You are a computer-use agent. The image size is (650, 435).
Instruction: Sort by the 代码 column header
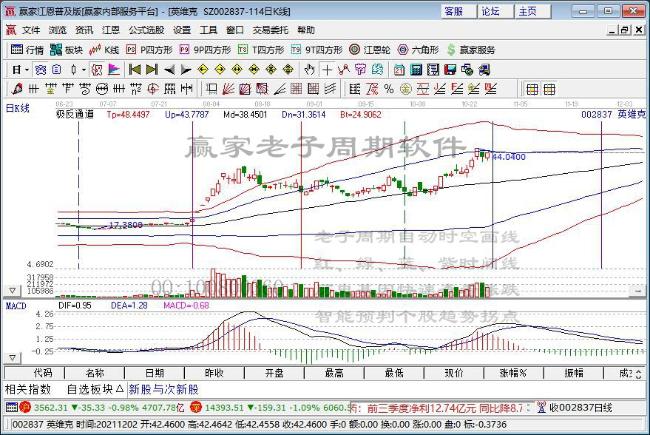pyautogui.click(x=35, y=373)
